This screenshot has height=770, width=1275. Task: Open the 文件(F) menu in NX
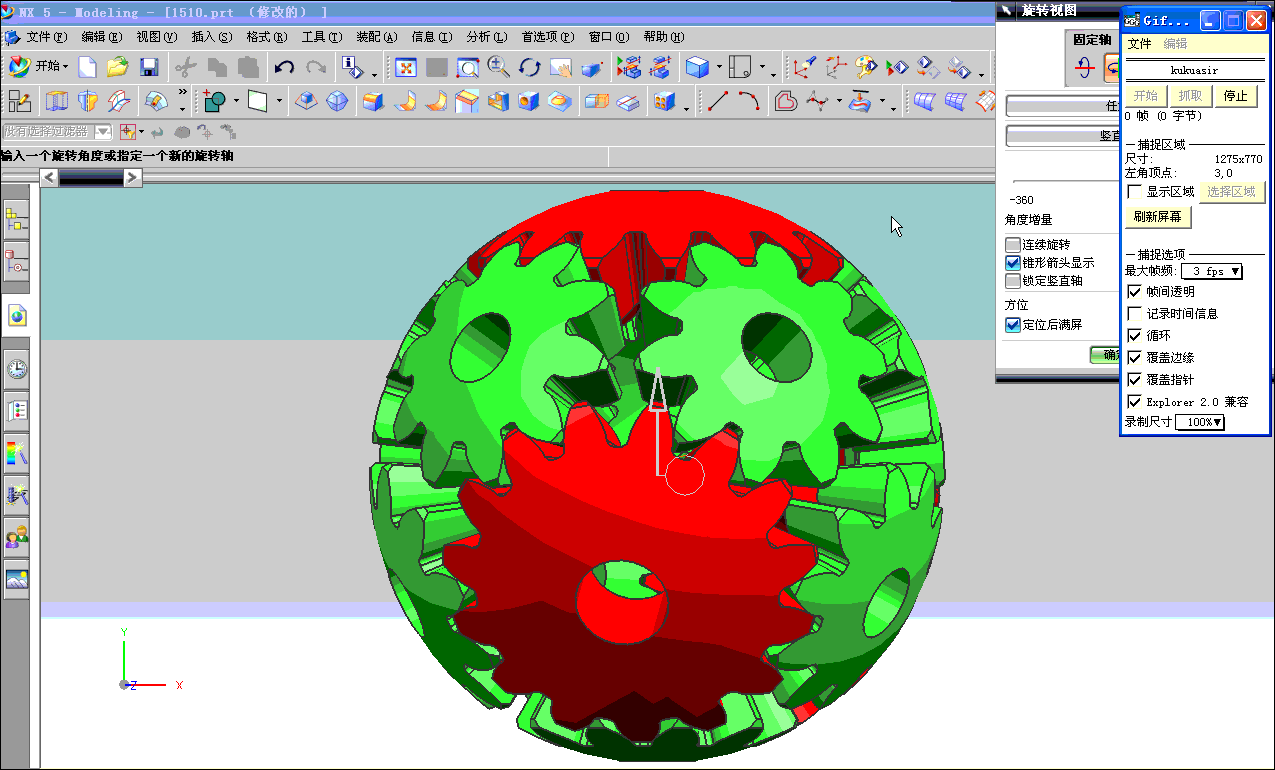(47, 37)
